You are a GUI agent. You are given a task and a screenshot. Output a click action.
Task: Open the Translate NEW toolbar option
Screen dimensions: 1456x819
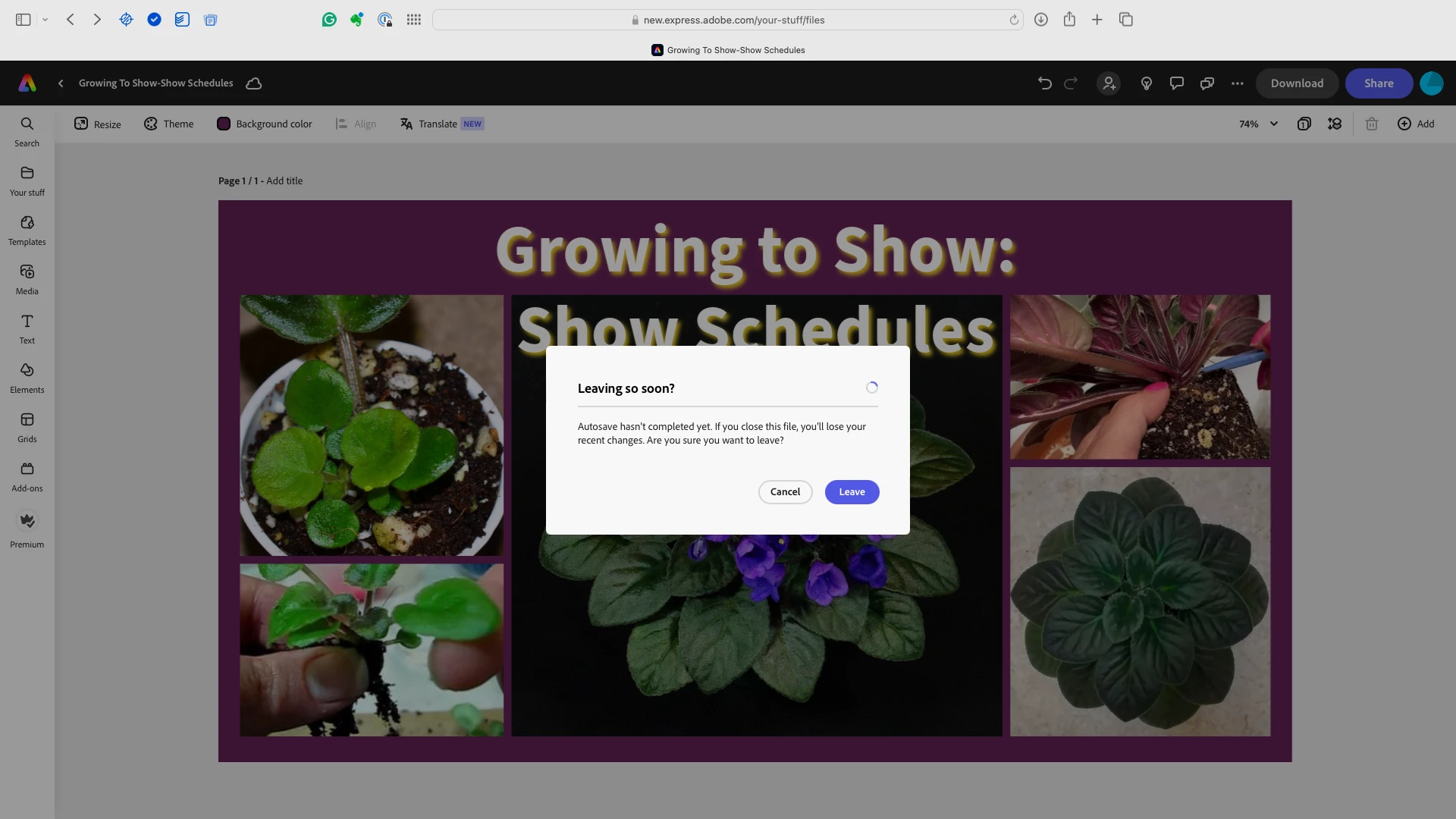click(441, 124)
